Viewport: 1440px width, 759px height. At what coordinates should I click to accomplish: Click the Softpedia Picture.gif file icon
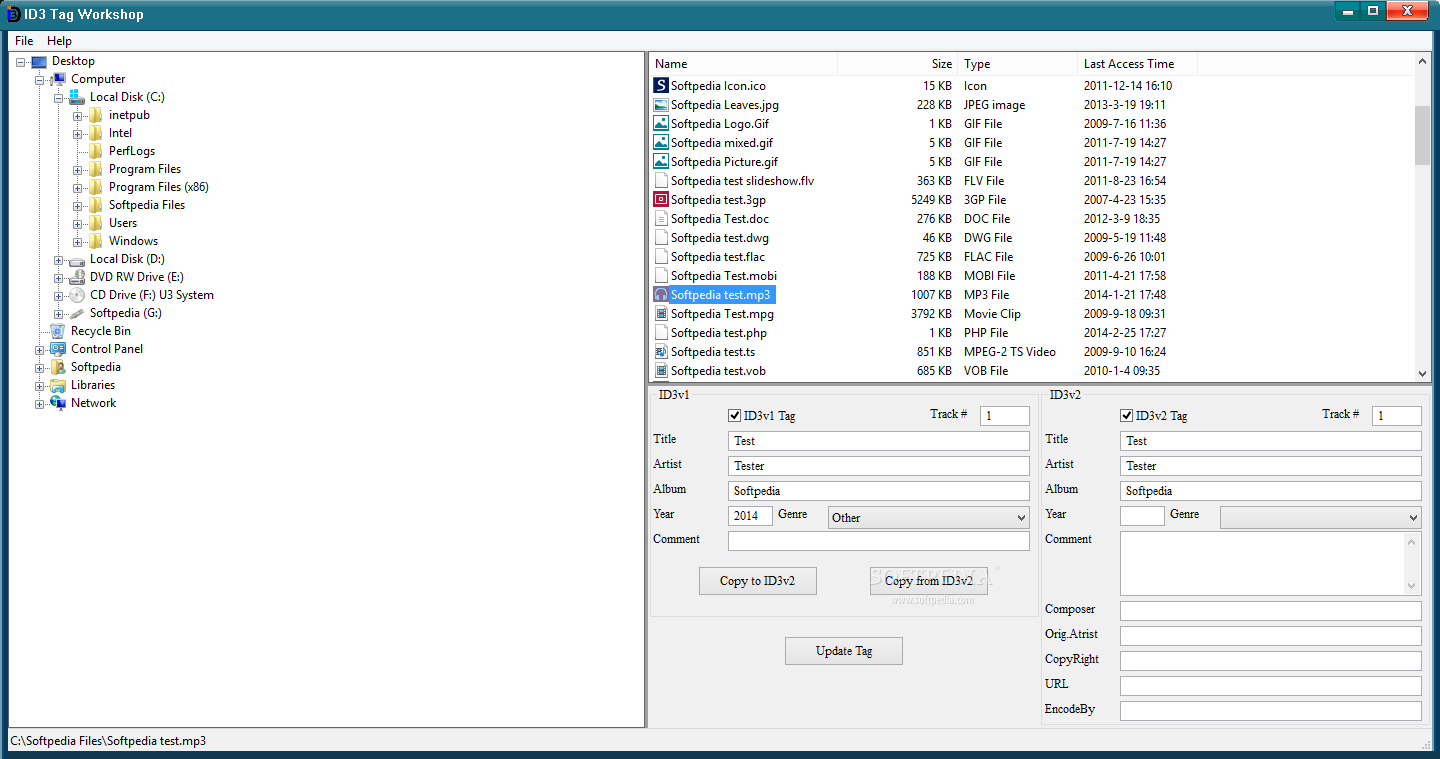660,162
